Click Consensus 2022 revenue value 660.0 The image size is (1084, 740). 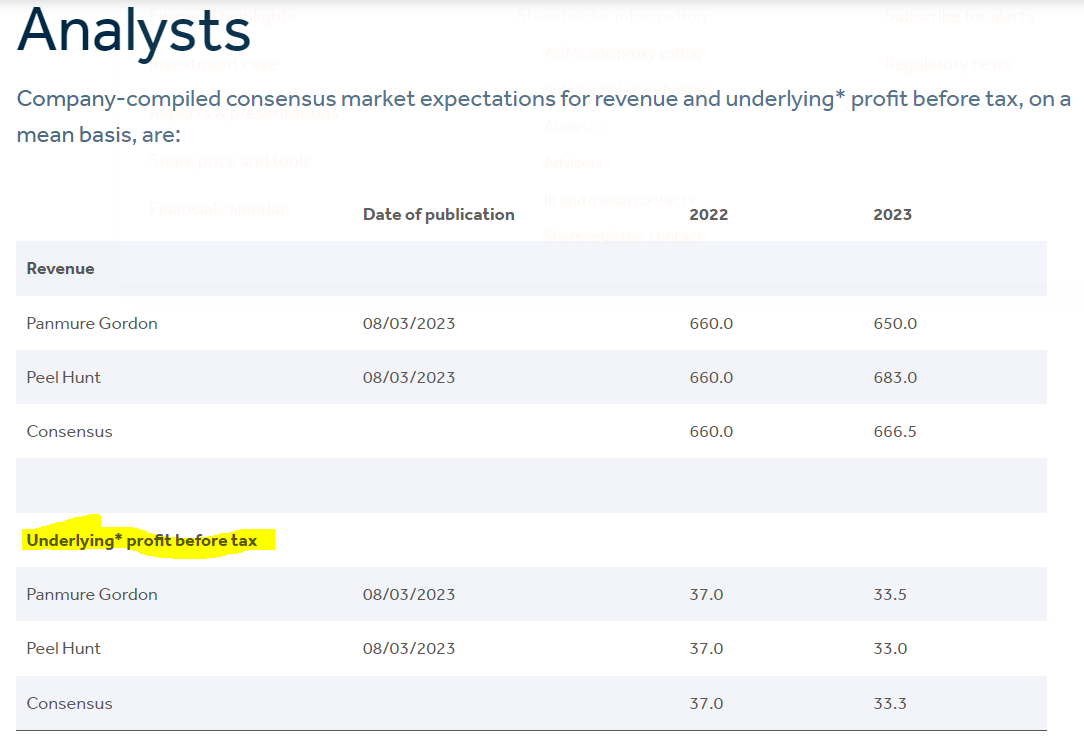tap(711, 432)
